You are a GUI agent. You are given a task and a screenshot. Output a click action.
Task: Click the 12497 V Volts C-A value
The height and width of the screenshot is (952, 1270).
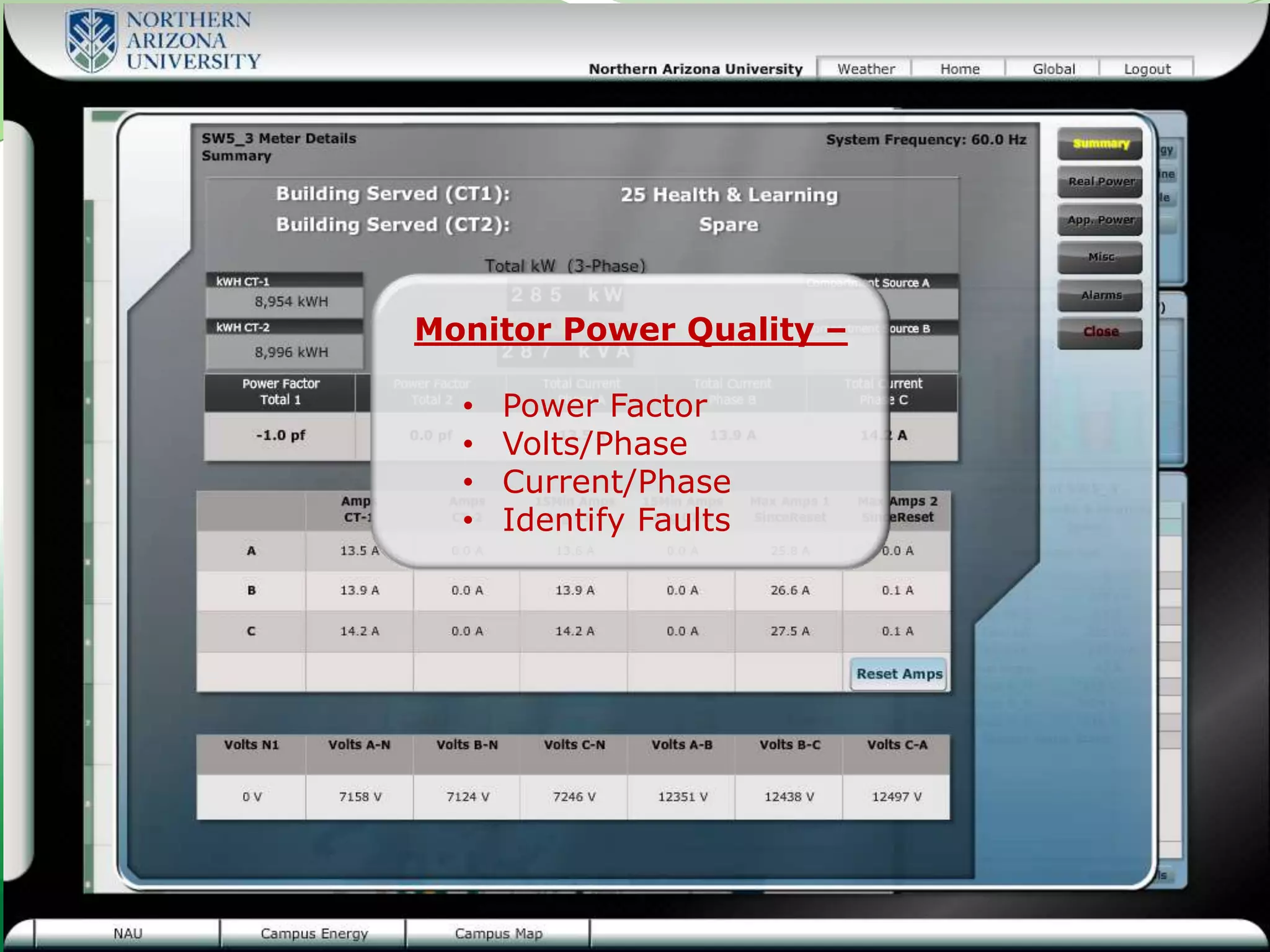(x=897, y=796)
